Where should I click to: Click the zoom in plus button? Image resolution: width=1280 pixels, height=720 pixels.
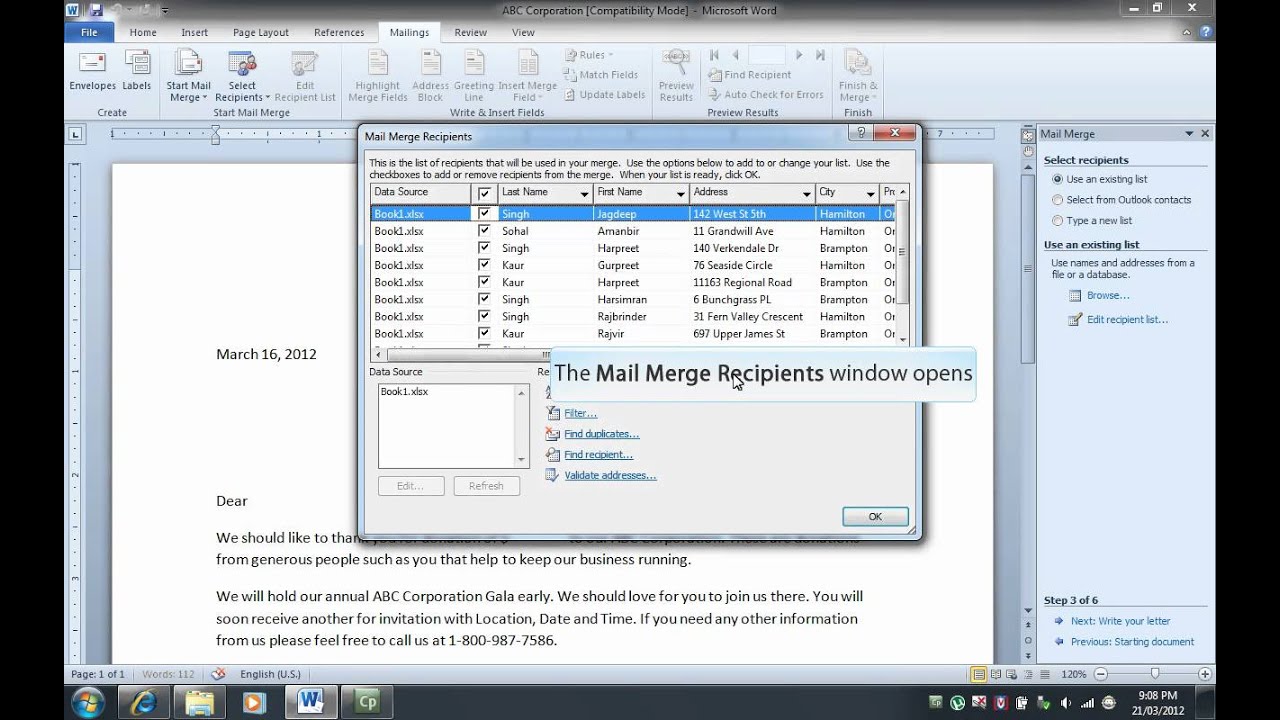click(x=1205, y=674)
